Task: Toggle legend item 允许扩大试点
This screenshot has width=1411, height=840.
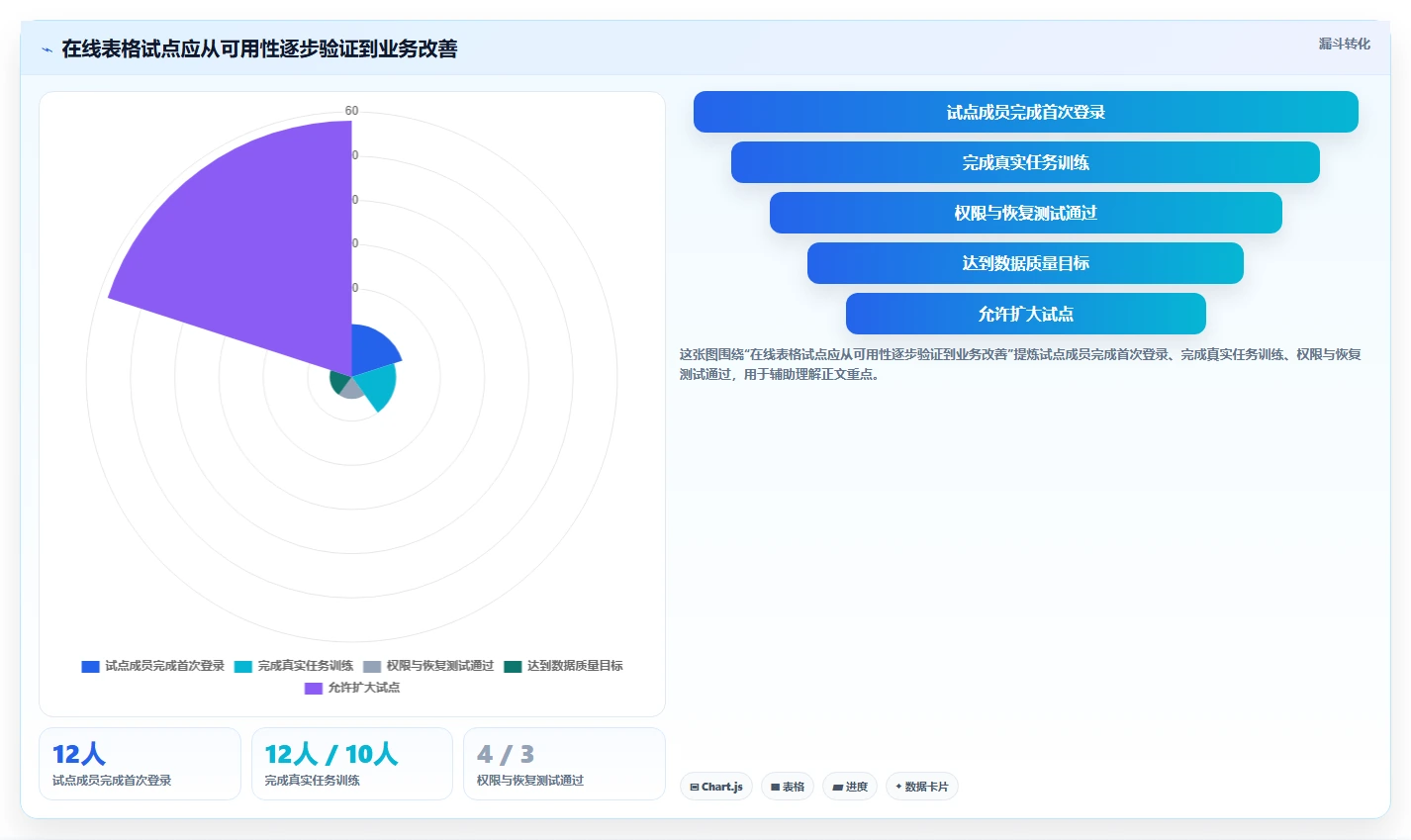Action: click(352, 688)
